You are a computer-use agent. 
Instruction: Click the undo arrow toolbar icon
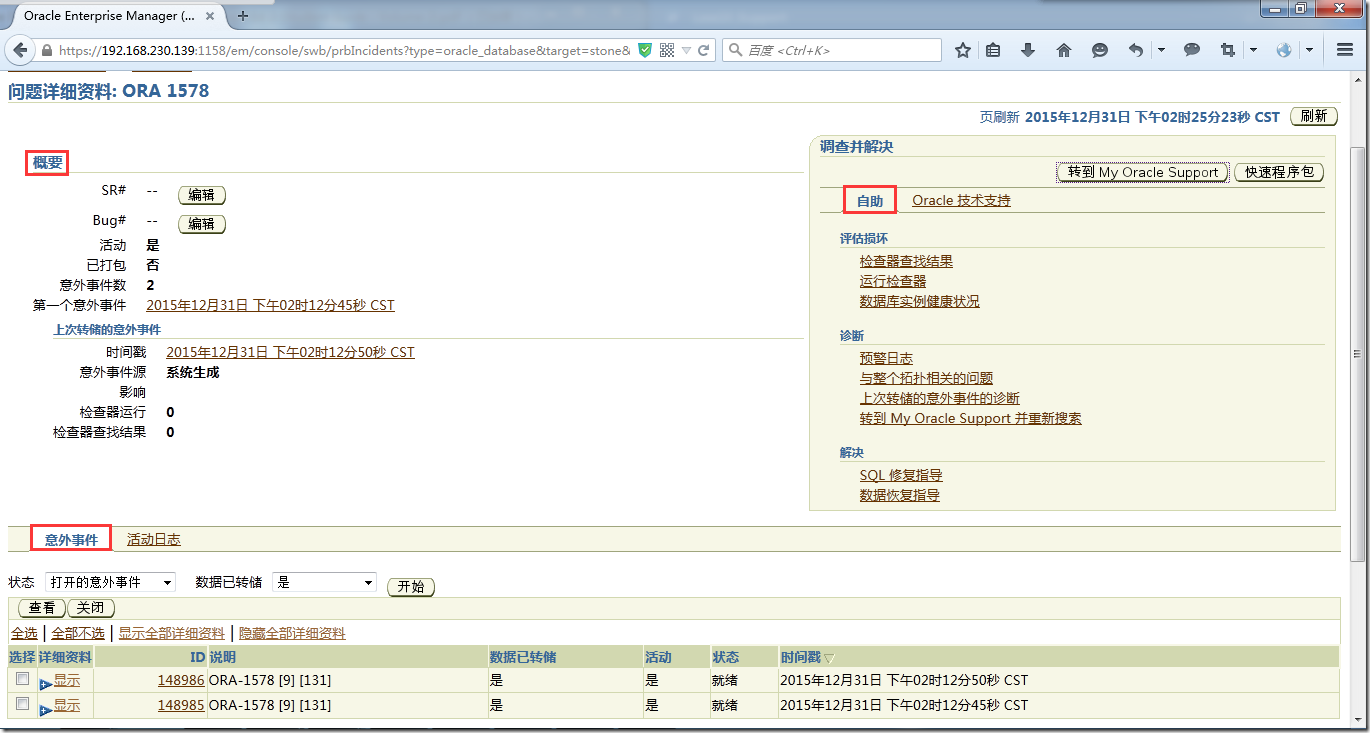(x=1136, y=50)
